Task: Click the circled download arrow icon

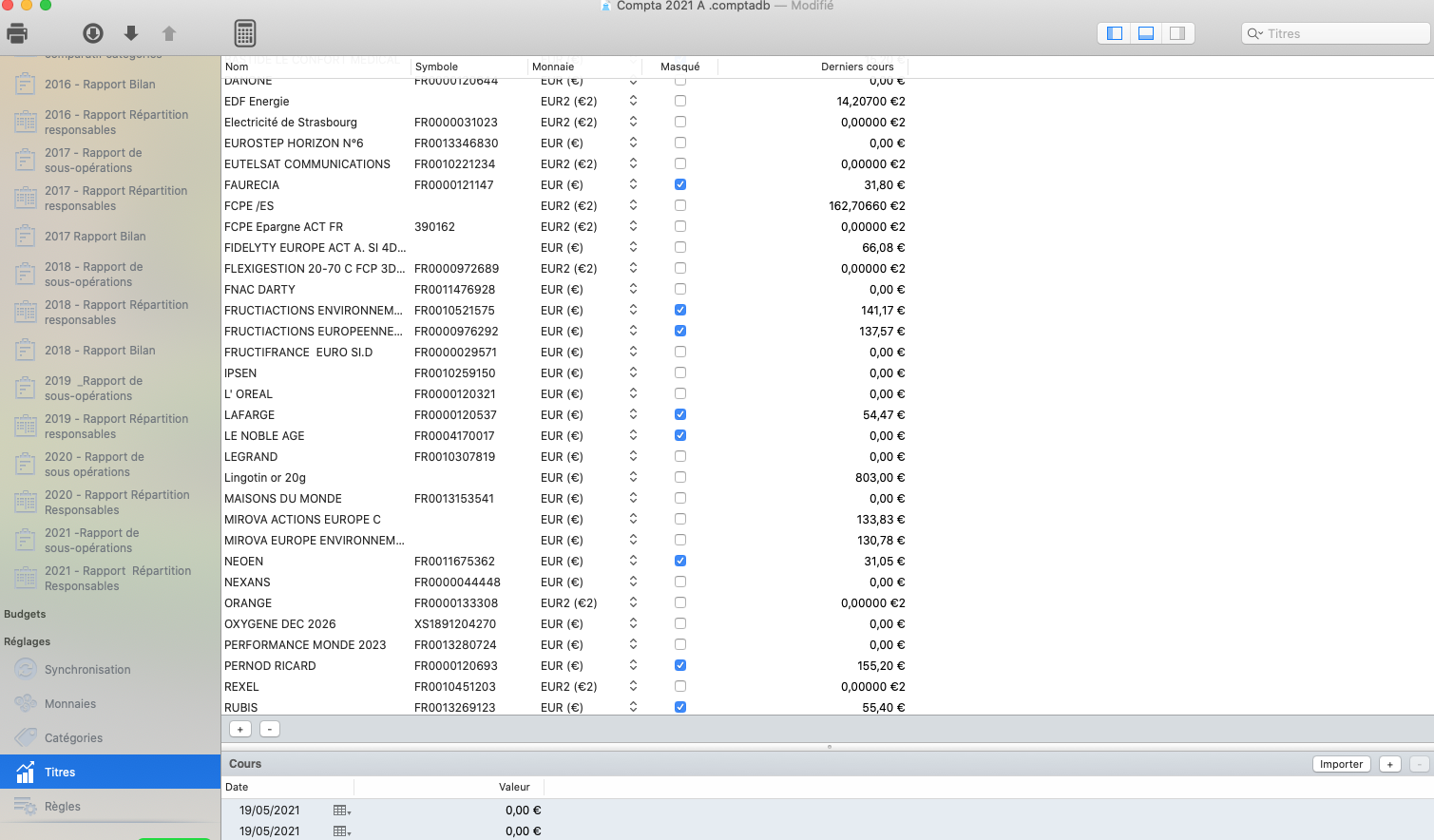Action: (x=93, y=33)
